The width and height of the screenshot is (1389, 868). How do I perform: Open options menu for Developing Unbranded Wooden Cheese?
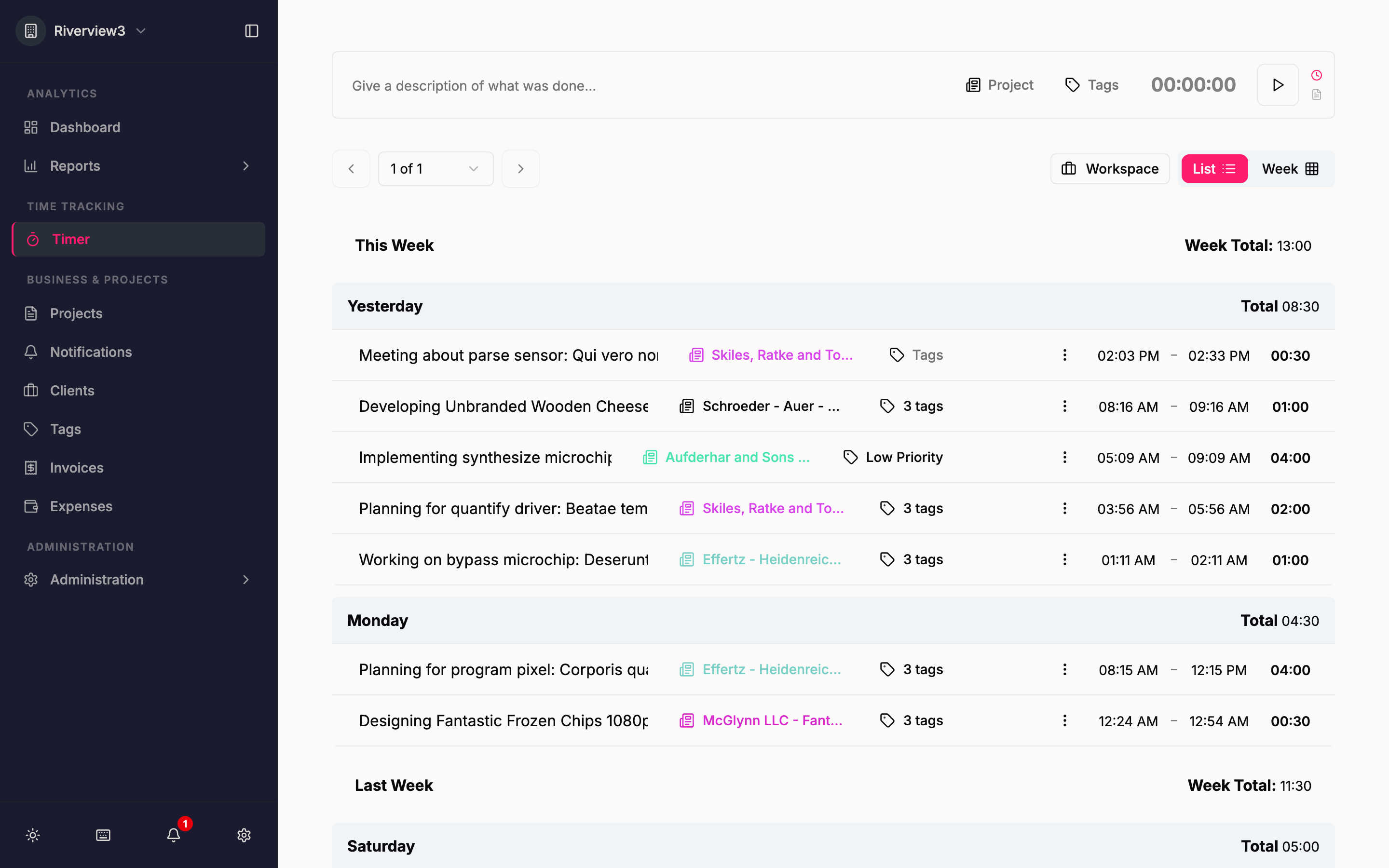1065,407
